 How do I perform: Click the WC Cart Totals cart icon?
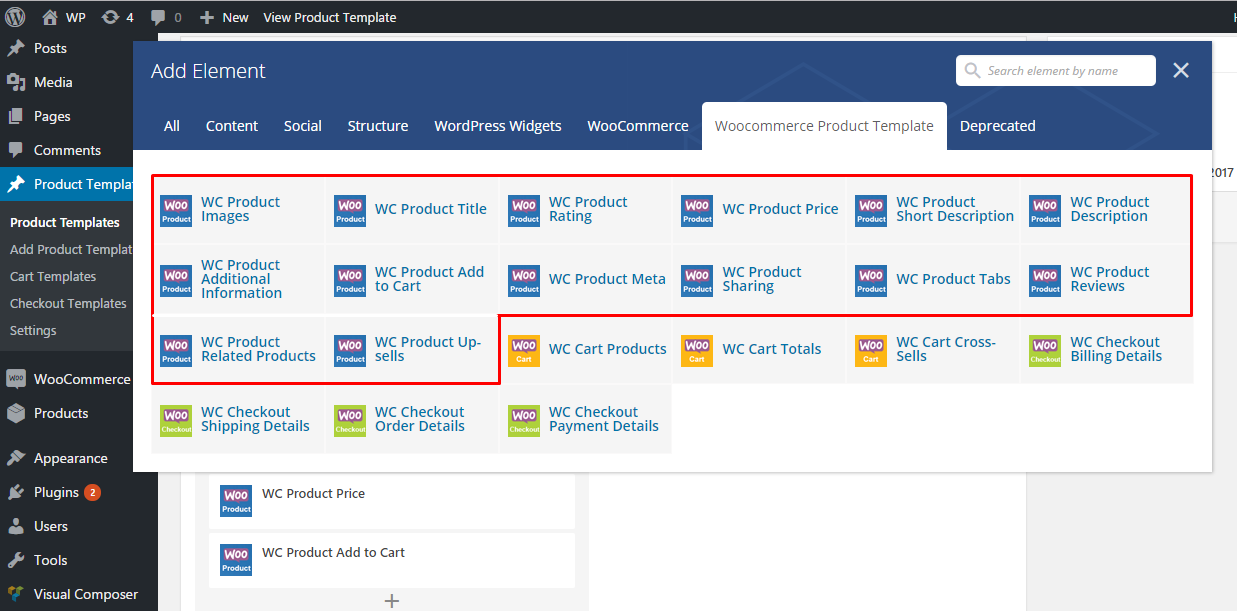tap(697, 350)
